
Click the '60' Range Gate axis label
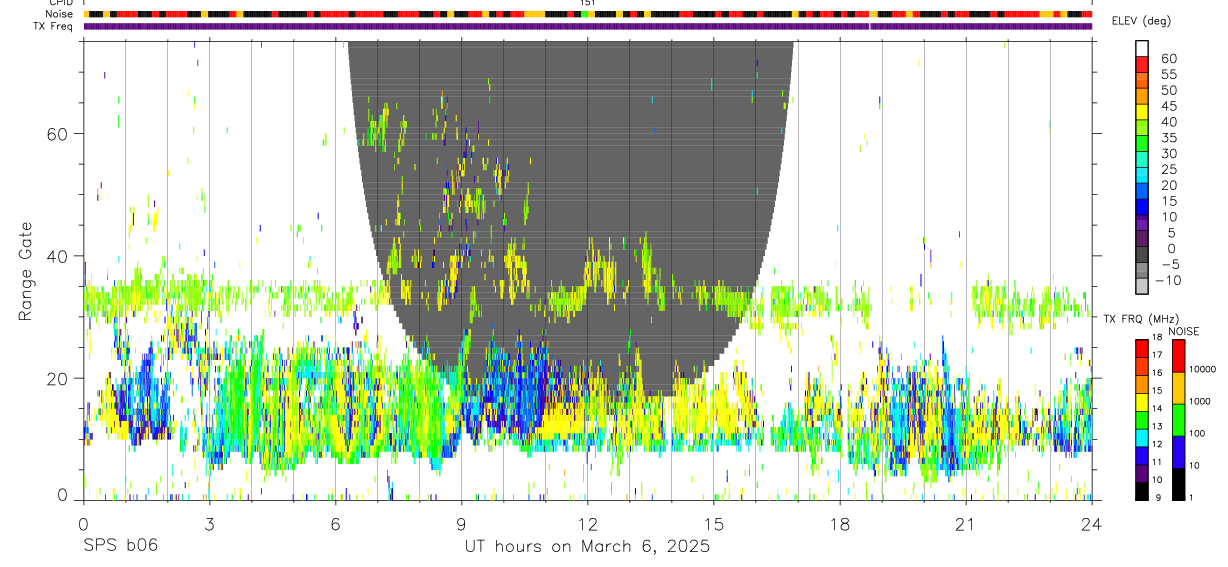pos(59,133)
